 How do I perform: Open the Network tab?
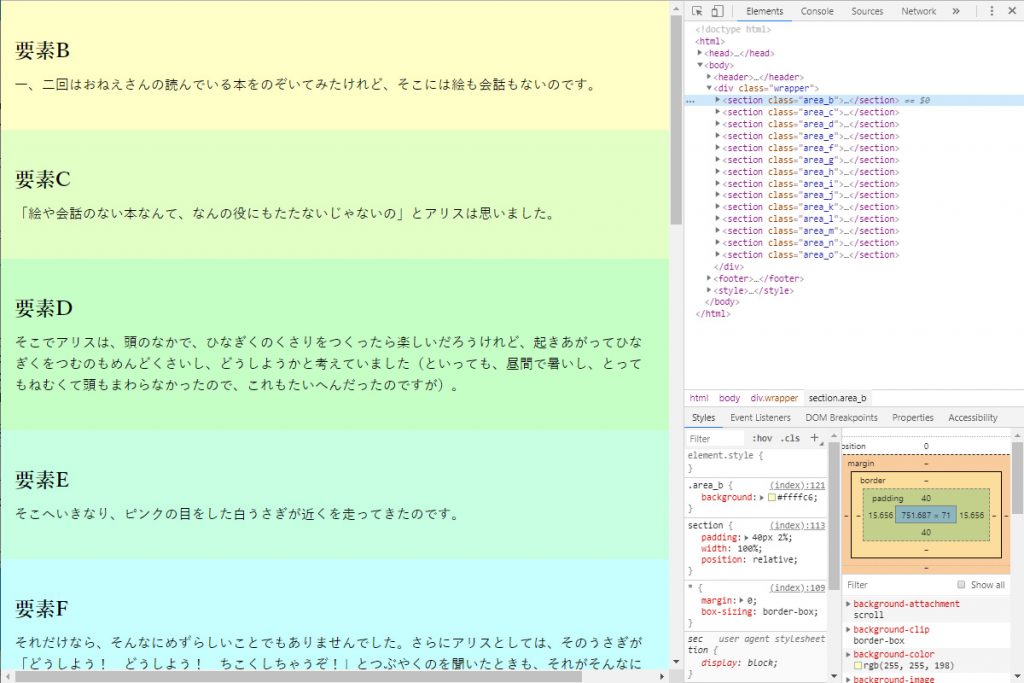pyautogui.click(x=919, y=11)
